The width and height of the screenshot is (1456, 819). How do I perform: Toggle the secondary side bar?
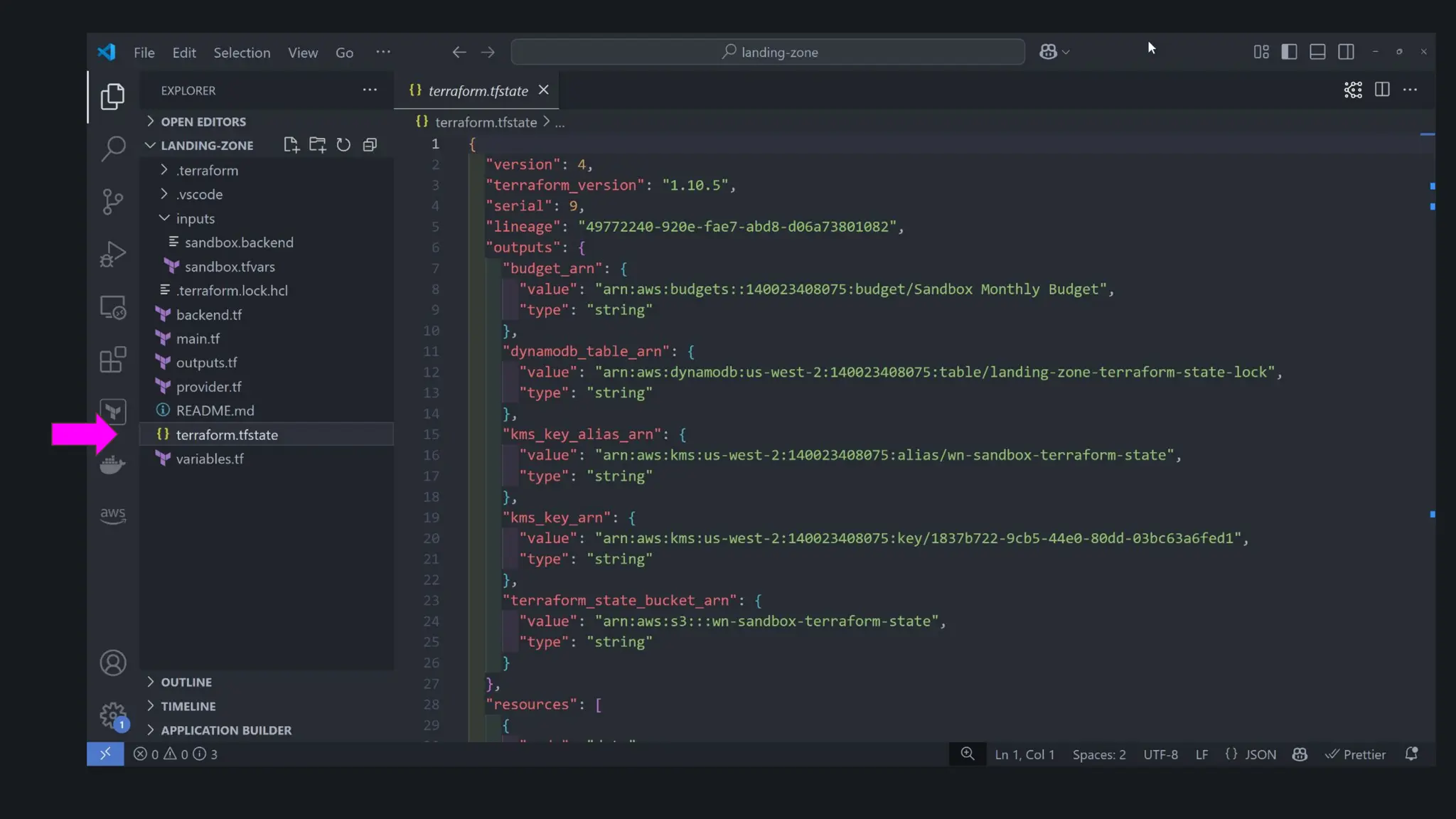tap(1346, 52)
